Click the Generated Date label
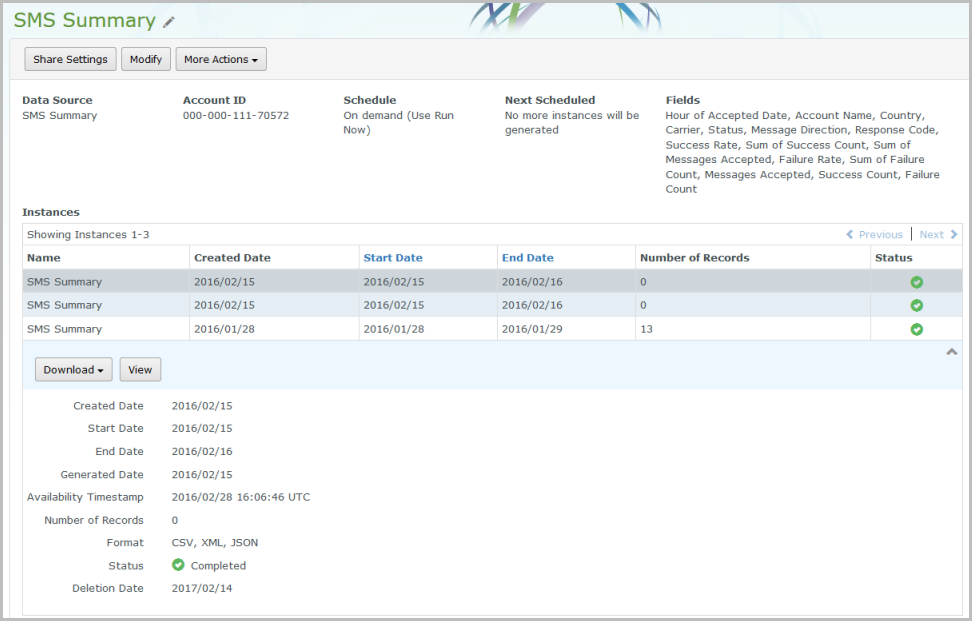 102,474
